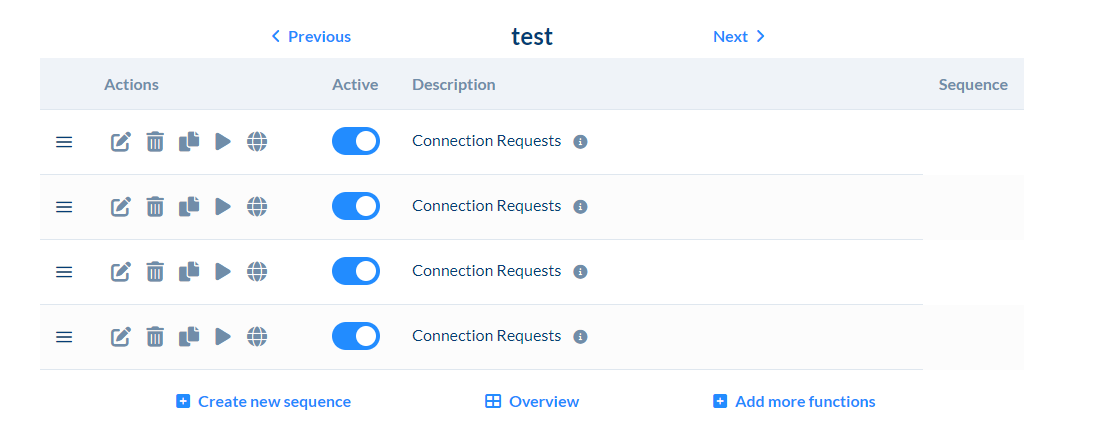The image size is (1106, 435).
Task: Click edit pencil icon in third row
Action: point(121,271)
